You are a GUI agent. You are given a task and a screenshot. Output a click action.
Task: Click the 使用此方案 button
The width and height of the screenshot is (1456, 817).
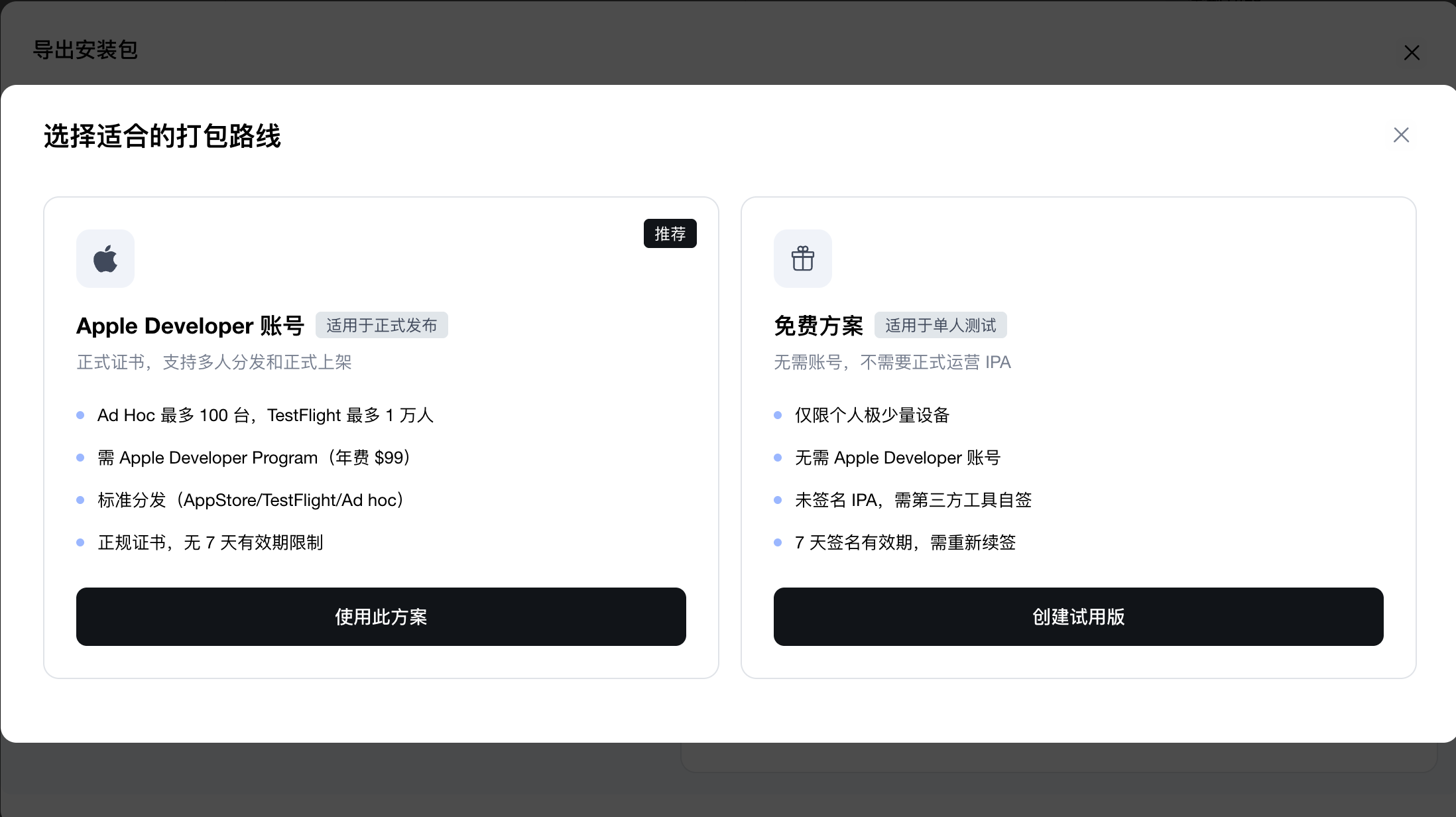pyautogui.click(x=381, y=617)
